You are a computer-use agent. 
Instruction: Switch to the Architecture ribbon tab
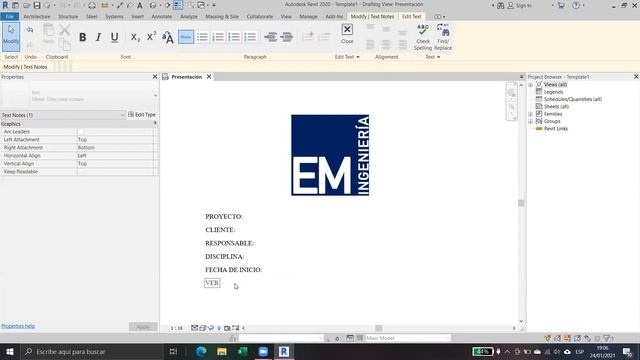[x=37, y=17]
